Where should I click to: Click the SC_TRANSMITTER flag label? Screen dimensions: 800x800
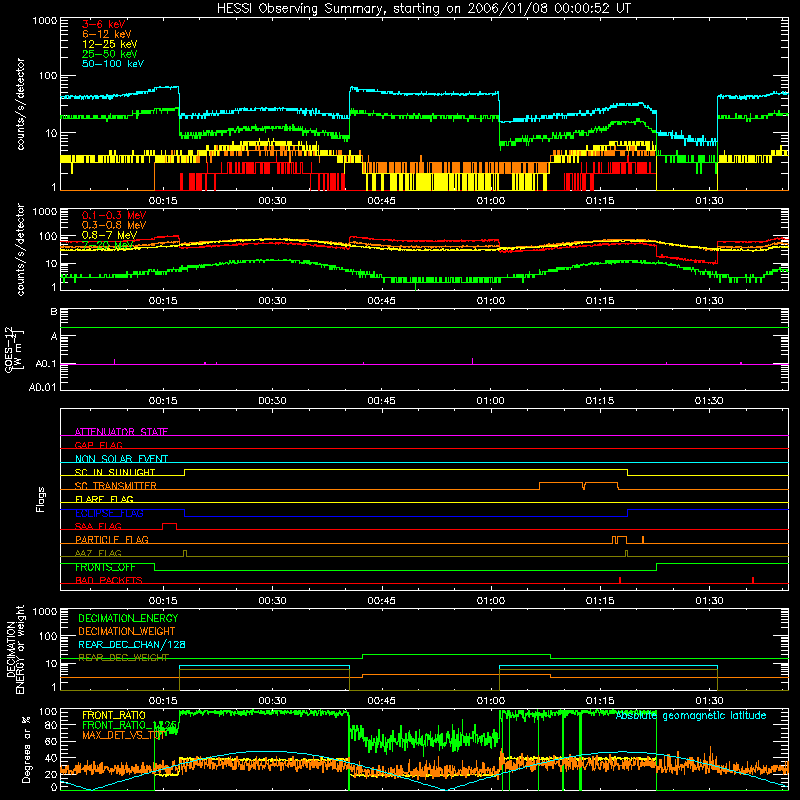[116, 486]
